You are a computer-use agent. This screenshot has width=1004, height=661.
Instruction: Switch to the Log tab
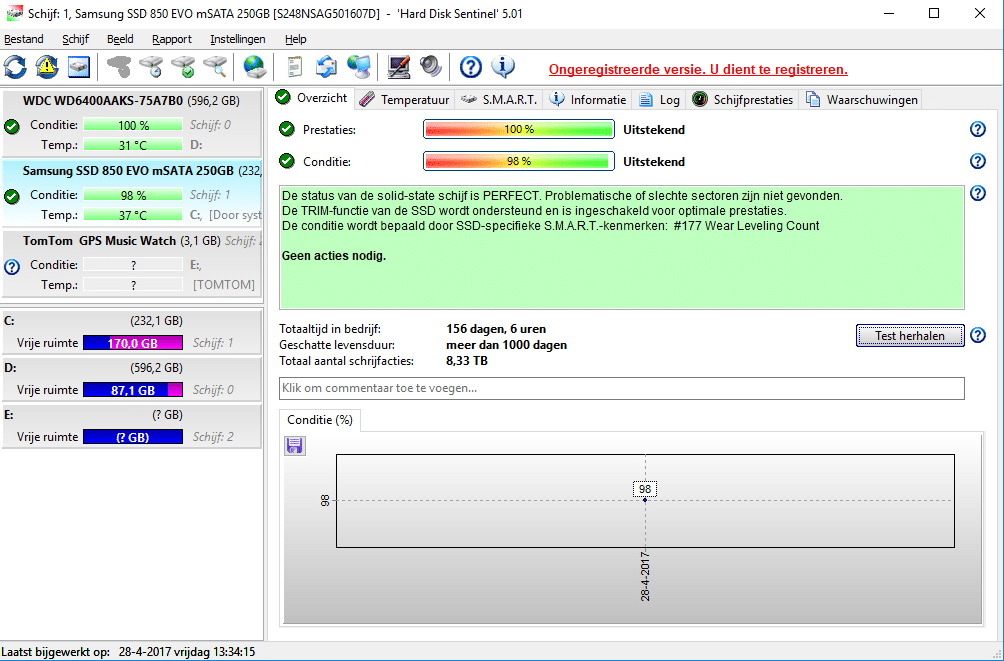coord(660,99)
